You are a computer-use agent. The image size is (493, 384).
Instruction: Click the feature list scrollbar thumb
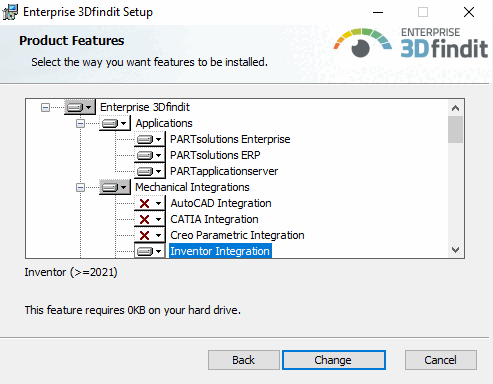point(455,129)
